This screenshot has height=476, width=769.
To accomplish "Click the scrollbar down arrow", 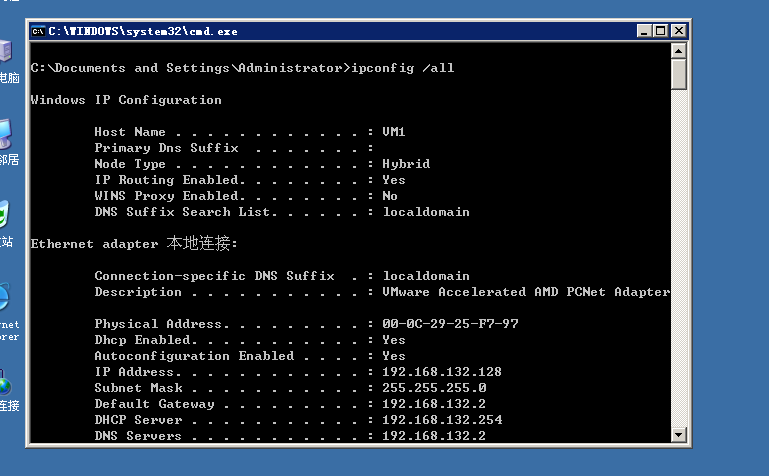I will coord(679,434).
